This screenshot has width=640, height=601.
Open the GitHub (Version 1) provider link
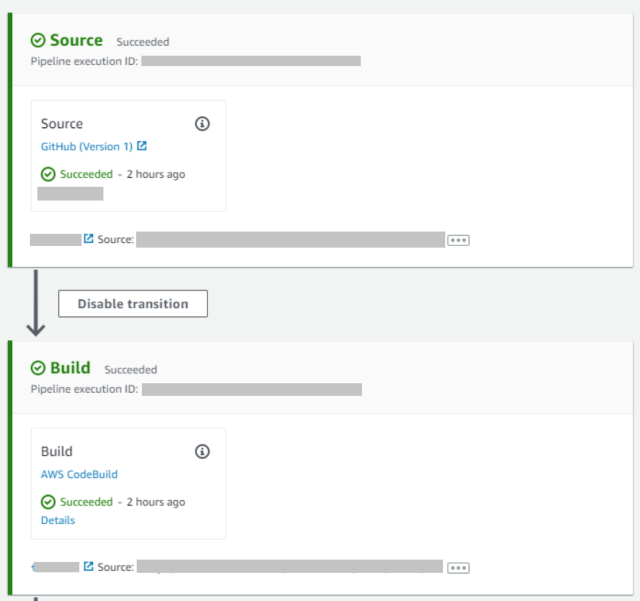coord(86,146)
